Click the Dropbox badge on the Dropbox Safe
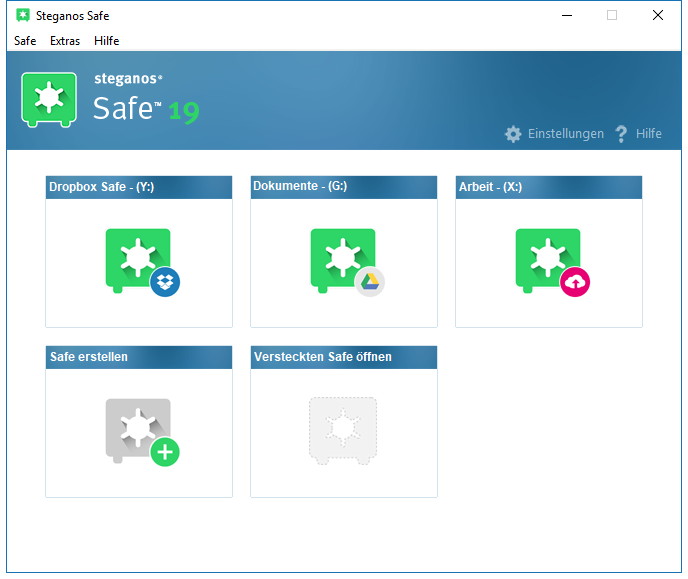Image resolution: width=688 pixels, height=579 pixels. coord(165,282)
